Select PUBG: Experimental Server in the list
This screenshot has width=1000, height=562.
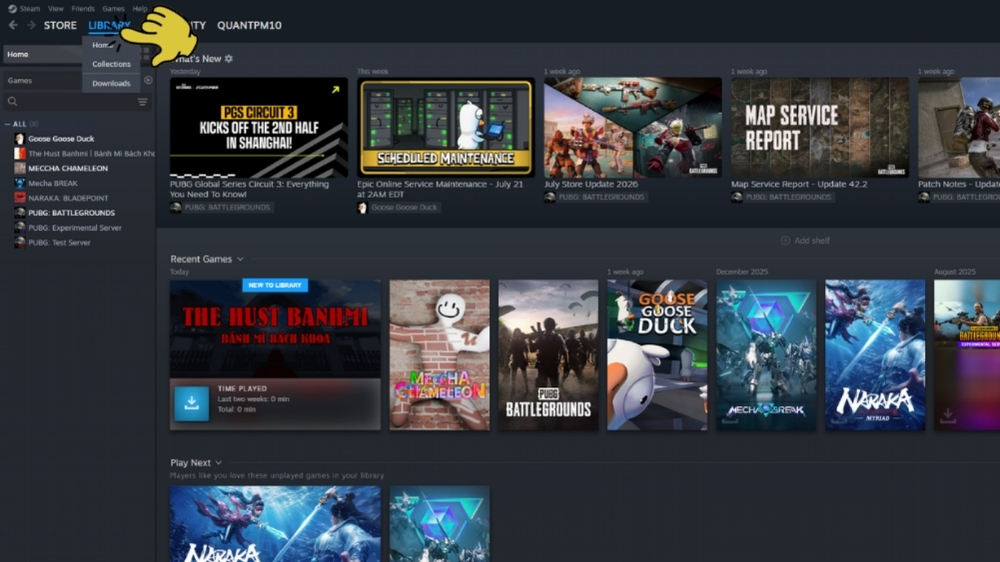[74, 228]
